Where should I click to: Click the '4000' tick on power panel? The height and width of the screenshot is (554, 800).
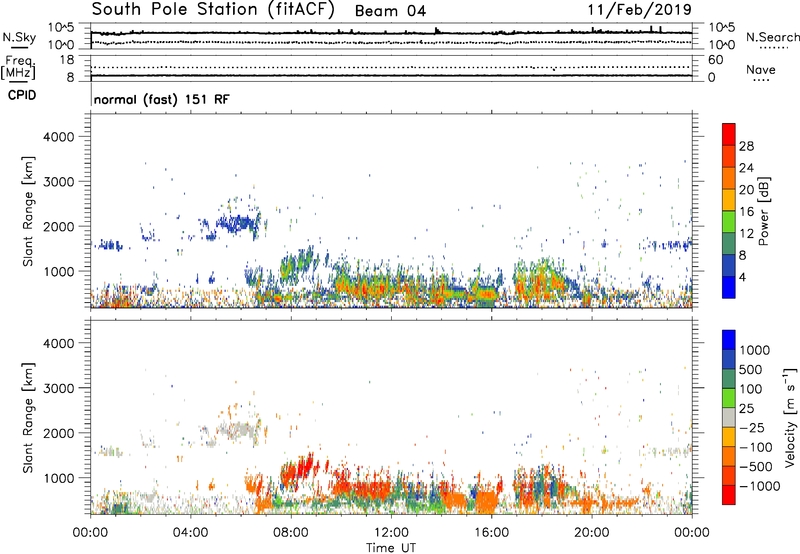tap(59, 137)
